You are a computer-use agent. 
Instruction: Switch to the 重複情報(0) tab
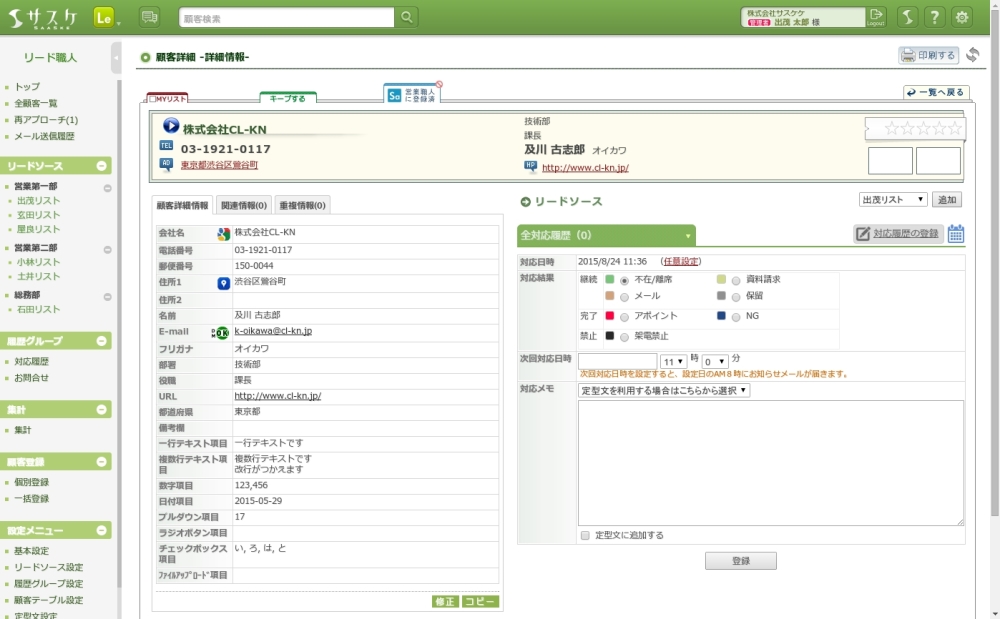point(302,205)
